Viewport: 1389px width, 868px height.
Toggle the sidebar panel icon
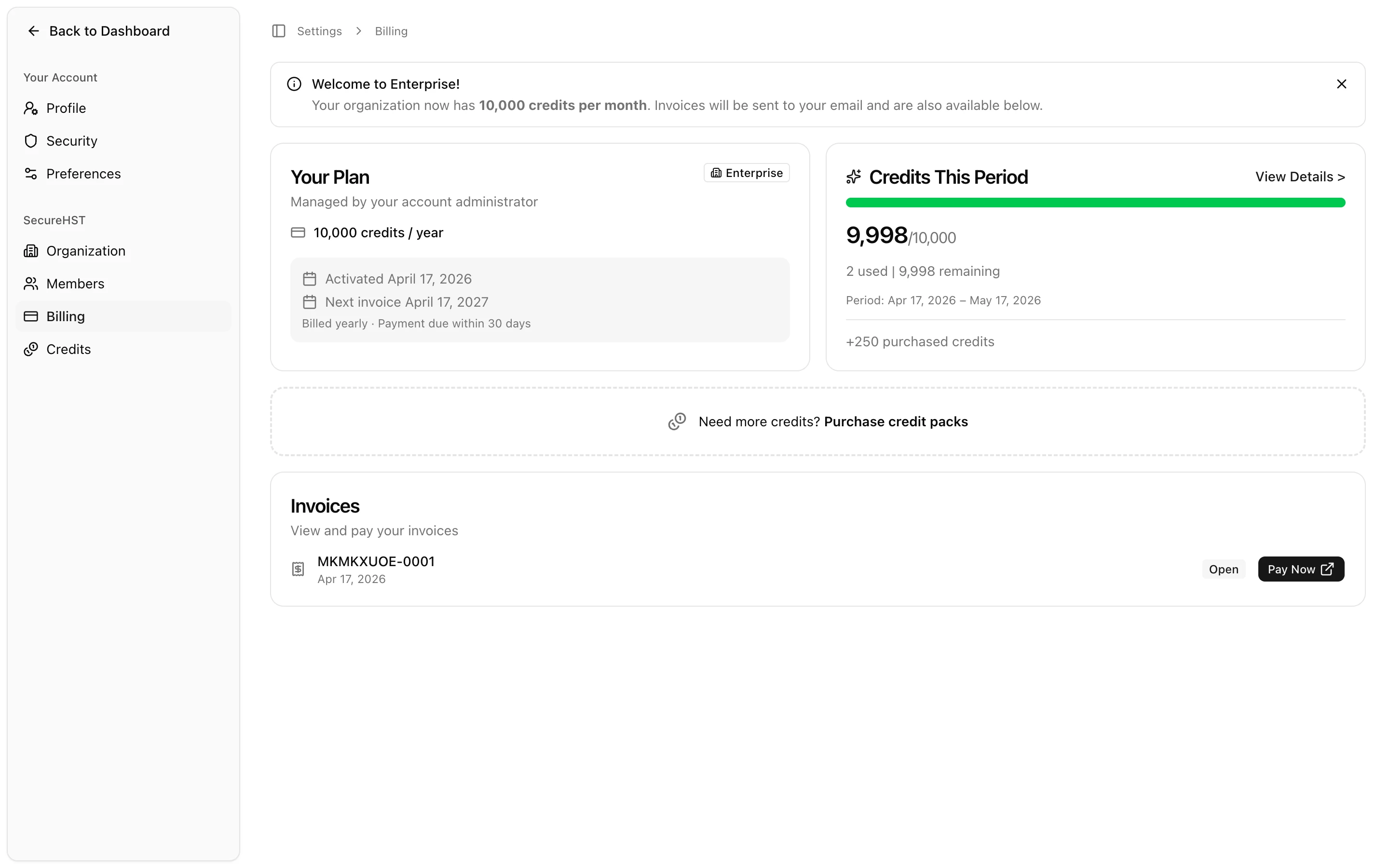(278, 31)
